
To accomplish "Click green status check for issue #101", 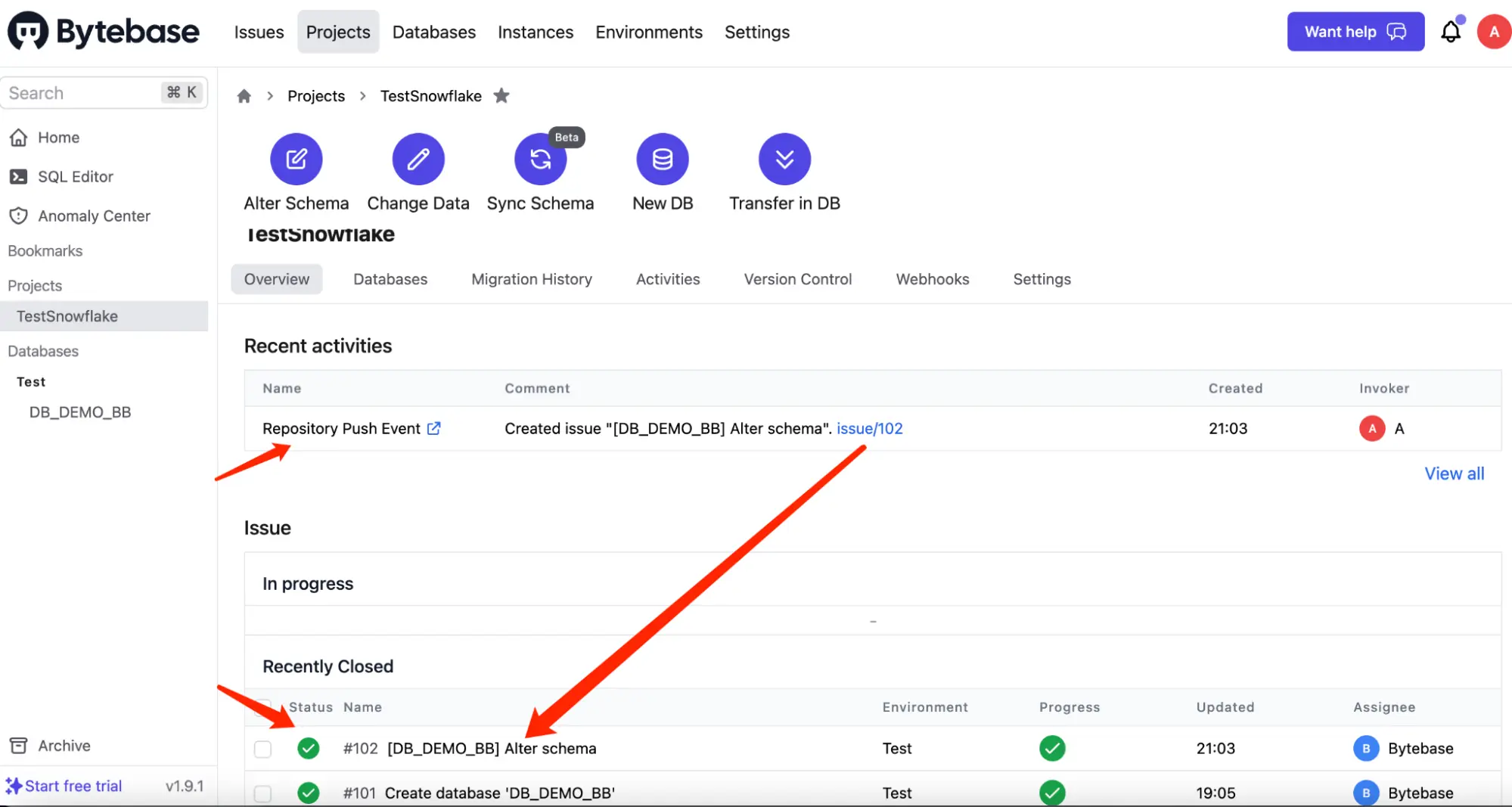I will coord(309,793).
